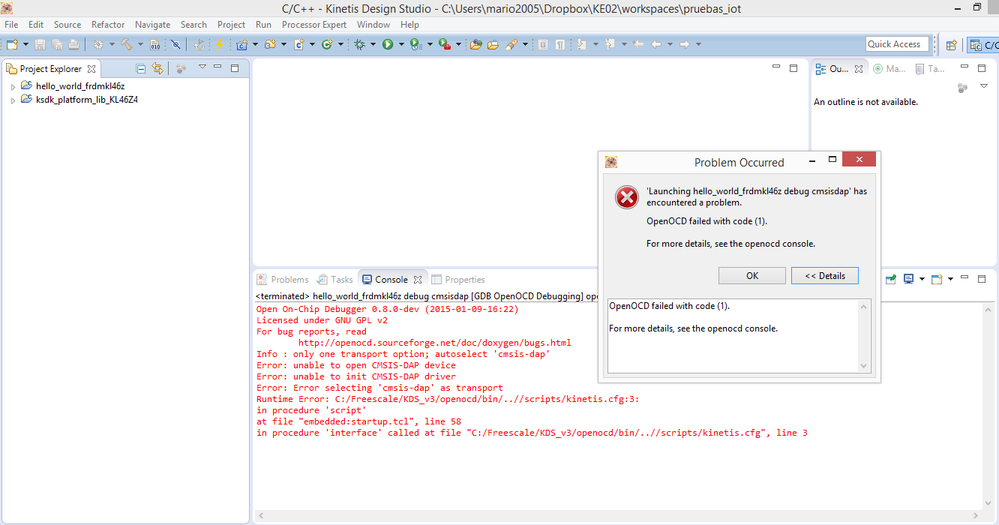The height and width of the screenshot is (525, 999).
Task: Click the Profile launch icon
Action: 416,44
